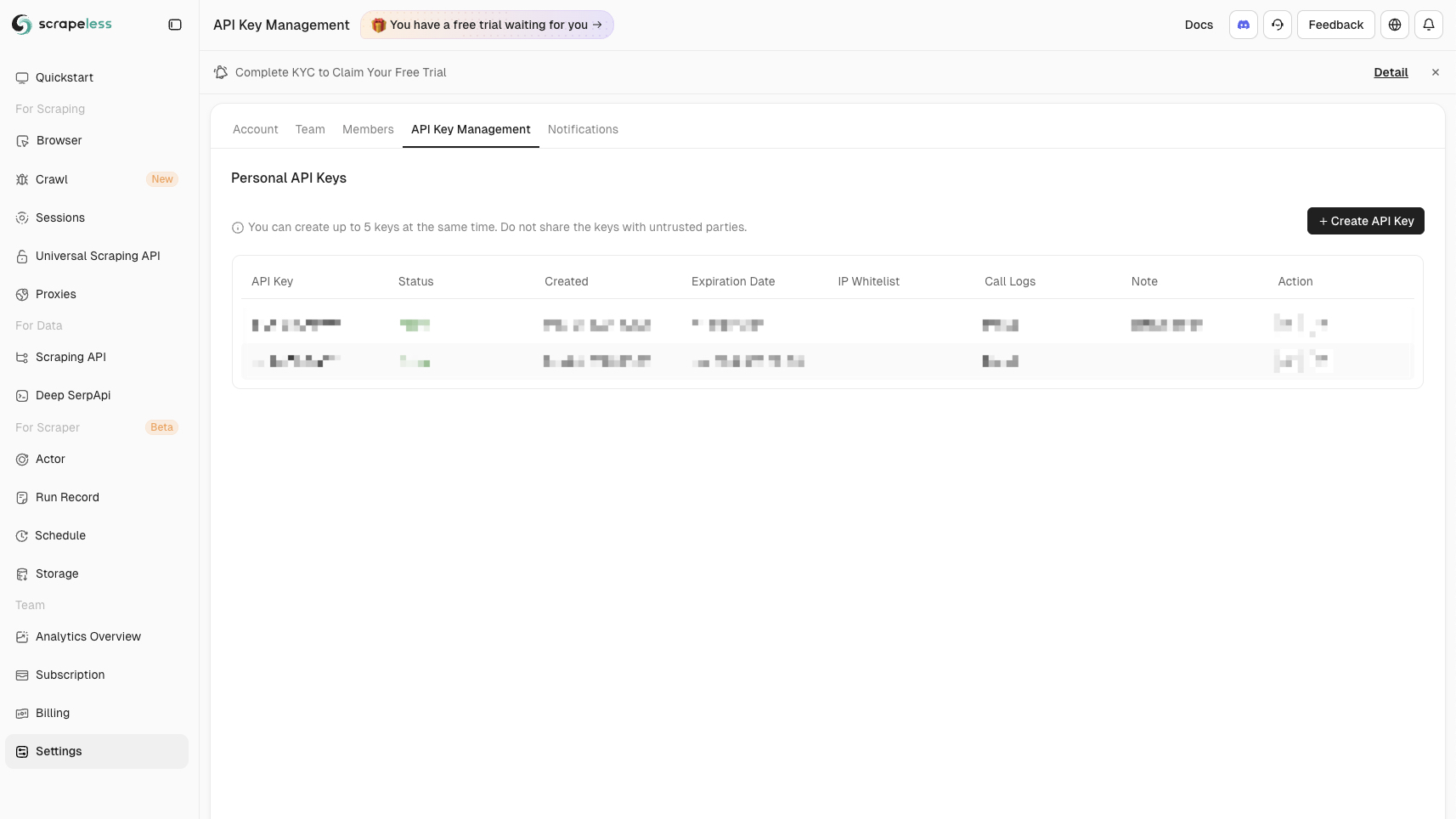
Task: Open the Feedback button
Action: [1335, 25]
